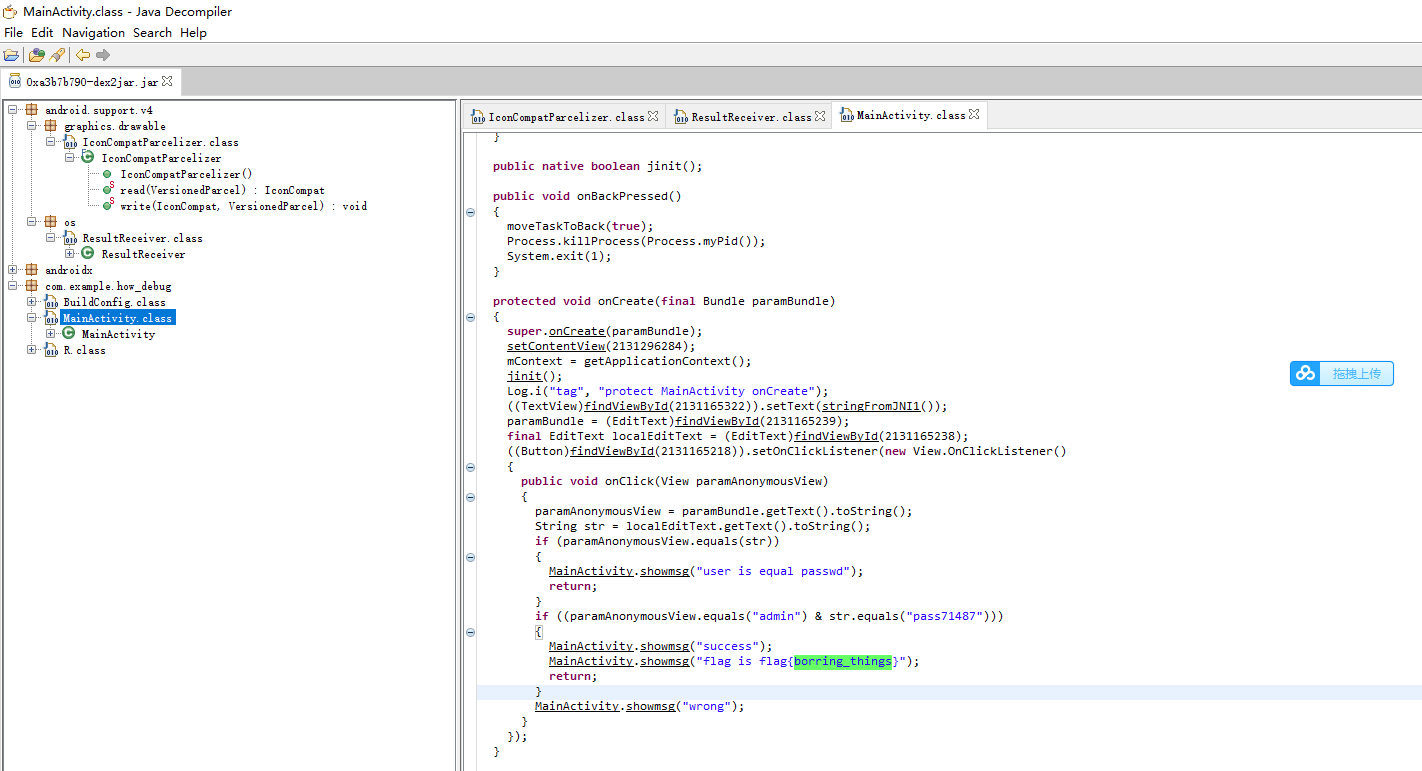Close the IconCompatParcelizer.class editor tab

(x=653, y=116)
